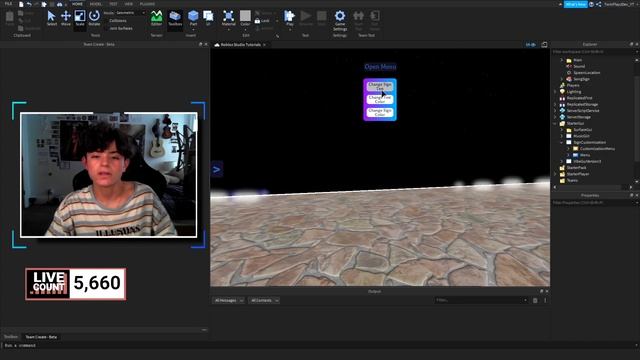Clear the Output with trash icon
This screenshot has height=360, width=640.
coord(535,300)
